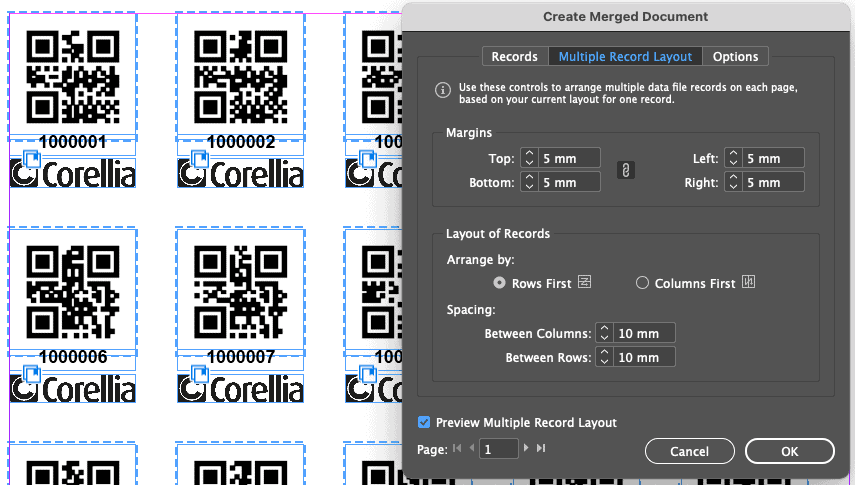Image resolution: width=855 pixels, height=485 pixels.
Task: Click the Rows First layout icon
Action: tap(585, 282)
